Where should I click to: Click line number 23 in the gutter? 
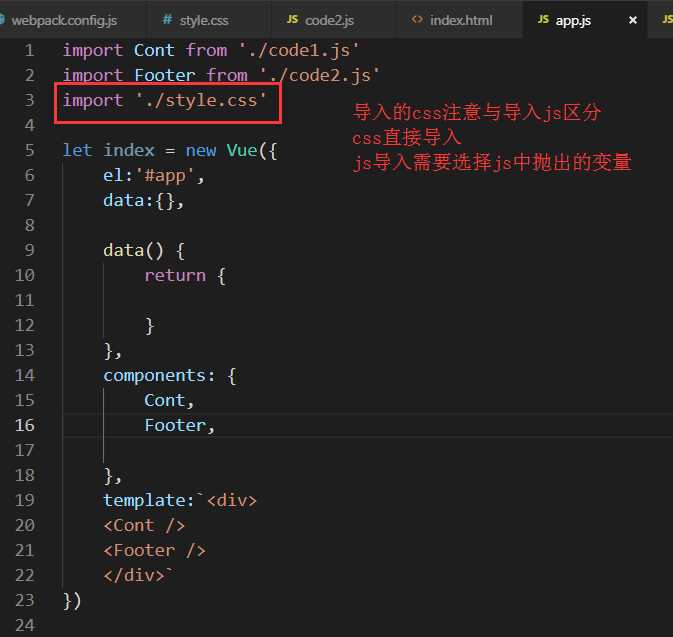click(25, 600)
